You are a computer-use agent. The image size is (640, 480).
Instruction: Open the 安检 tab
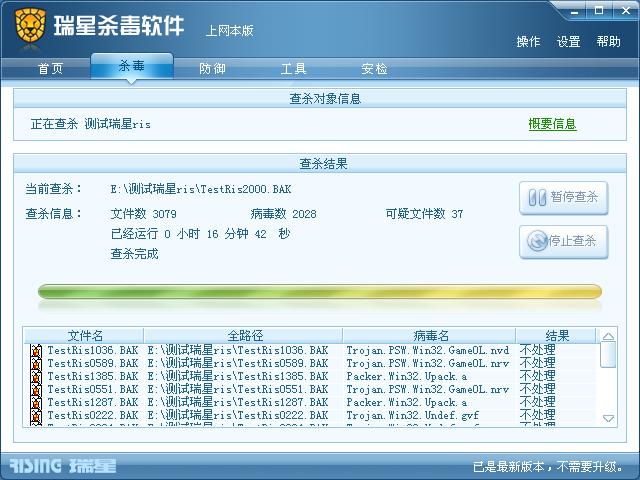374,68
